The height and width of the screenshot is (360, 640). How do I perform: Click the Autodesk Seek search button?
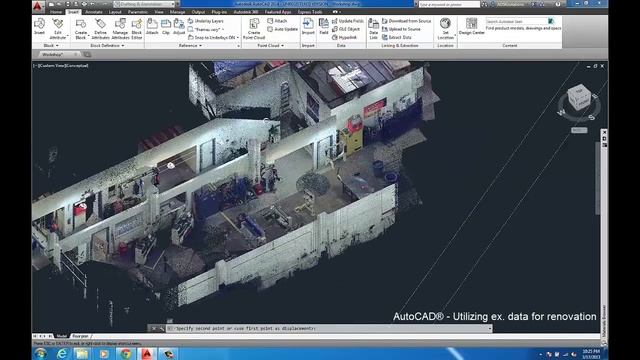pyautogui.click(x=551, y=21)
